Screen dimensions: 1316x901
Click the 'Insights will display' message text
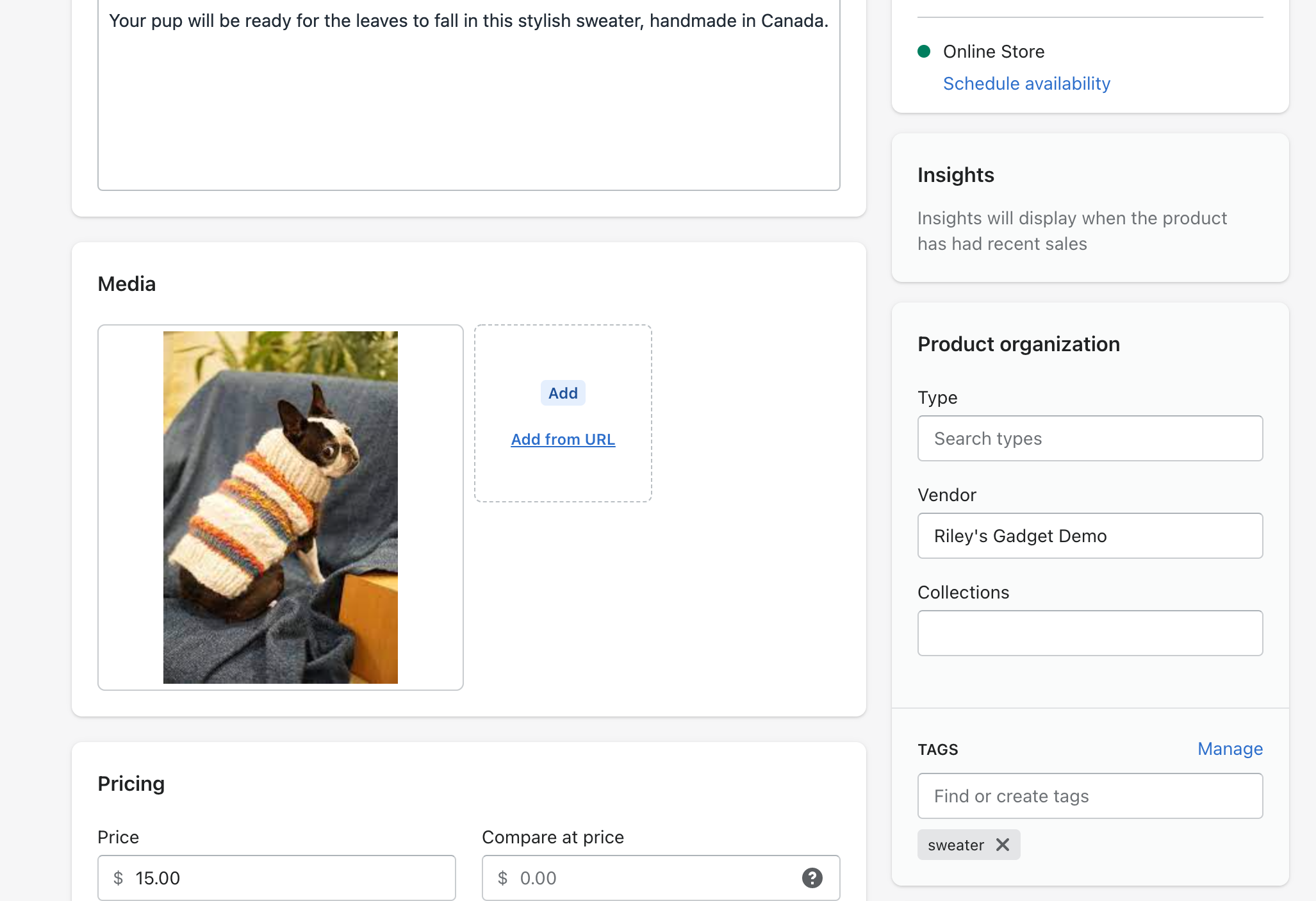[x=1072, y=231]
